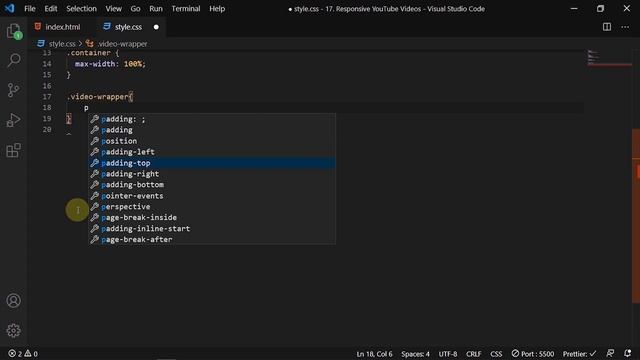Screen dimensions: 640x360
Task: Click the VS Code logo icon
Action: click(9, 8)
